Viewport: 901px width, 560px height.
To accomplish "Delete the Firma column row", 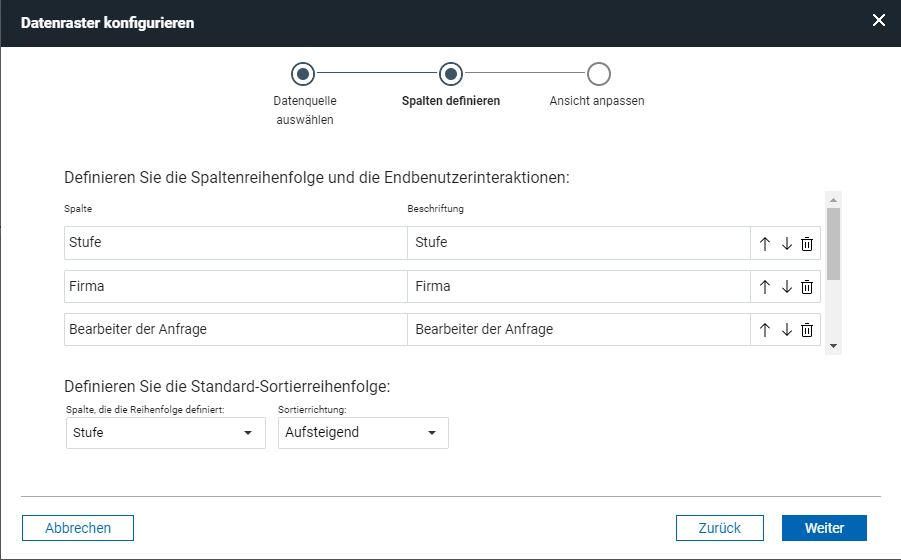I will tap(807, 287).
